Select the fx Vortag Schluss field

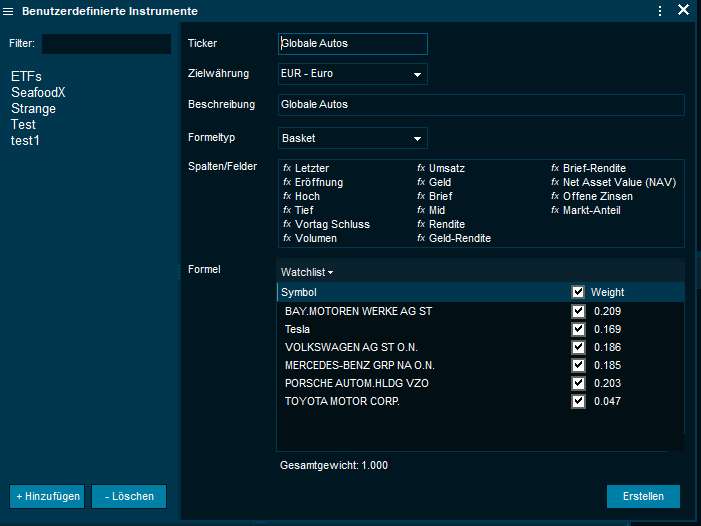[331, 225]
